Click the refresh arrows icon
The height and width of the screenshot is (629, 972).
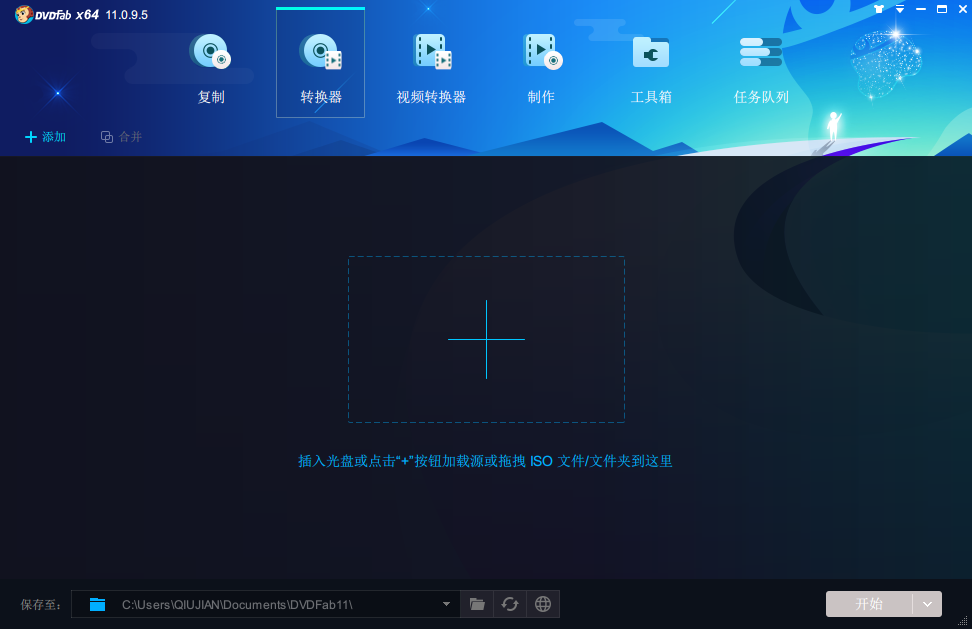[x=510, y=604]
